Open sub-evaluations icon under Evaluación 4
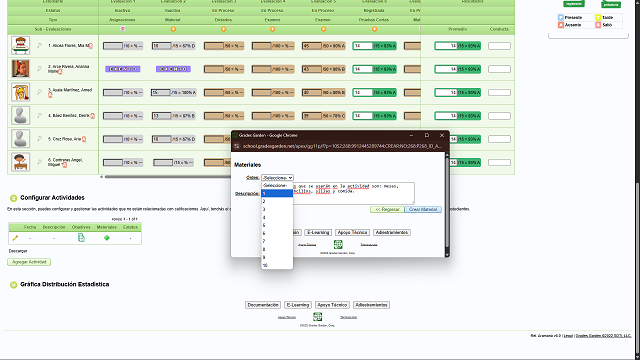 pyautogui.click(x=273, y=29)
